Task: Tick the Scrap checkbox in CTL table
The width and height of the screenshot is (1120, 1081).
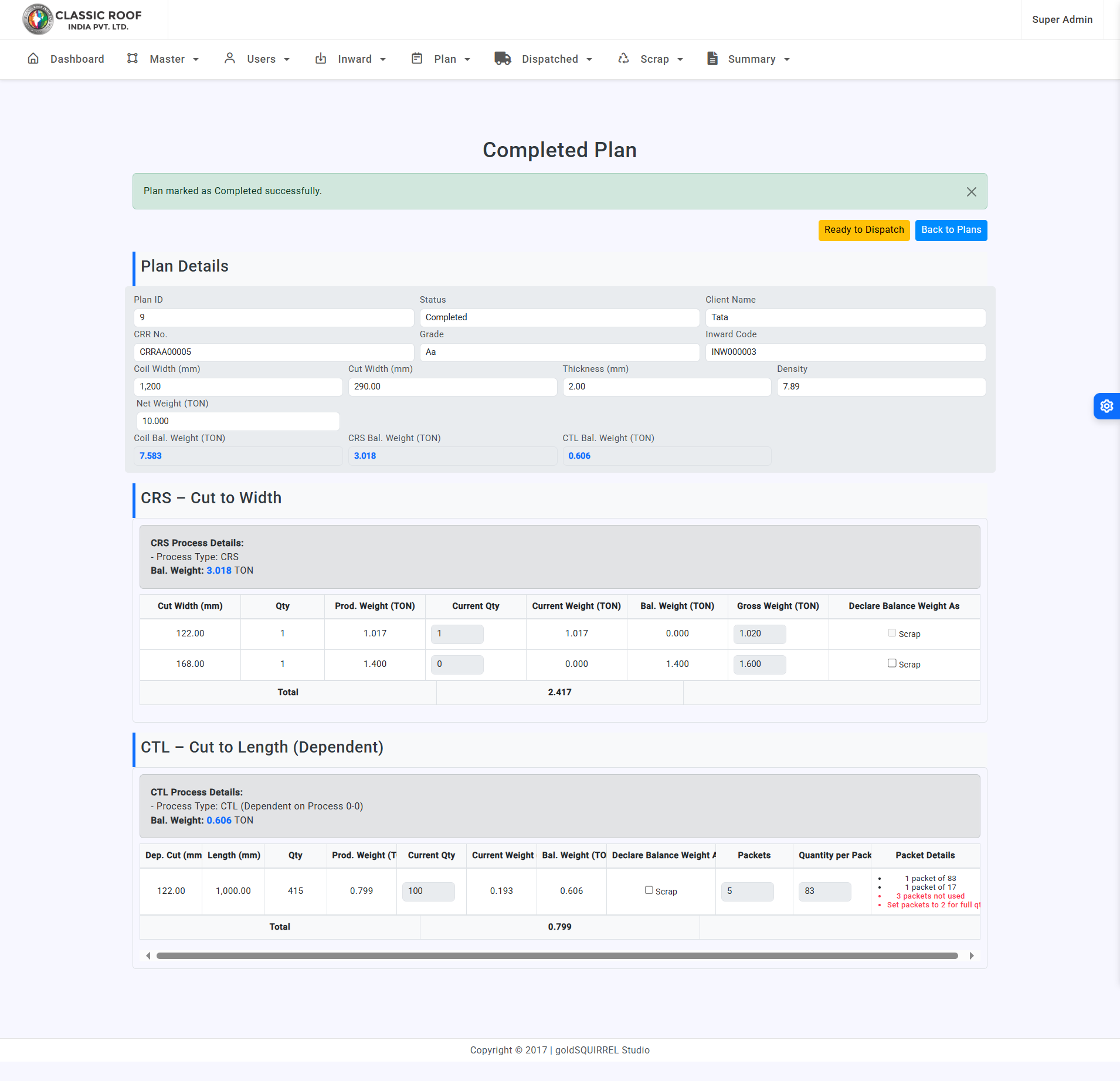Action: (x=649, y=890)
